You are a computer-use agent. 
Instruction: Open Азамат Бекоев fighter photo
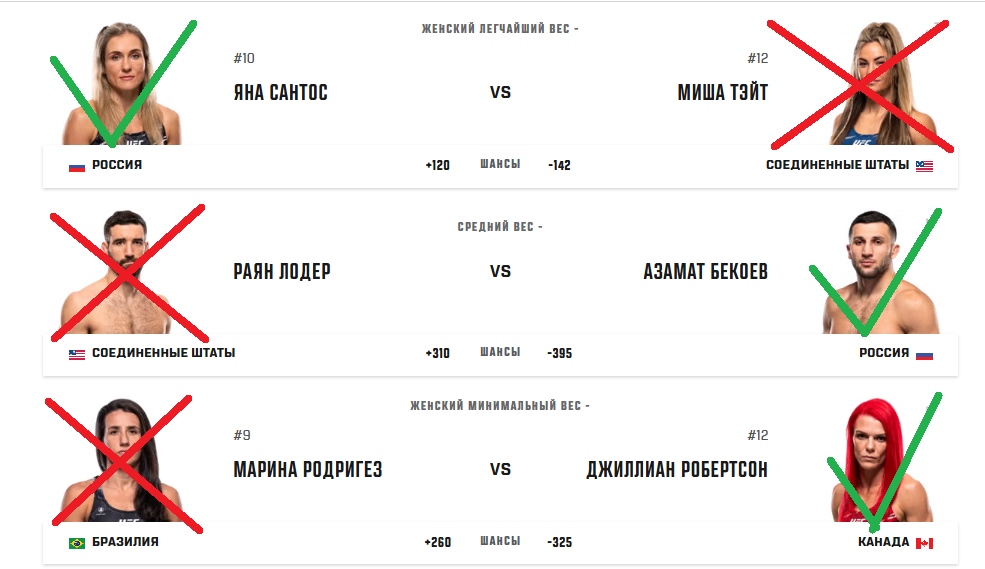(x=879, y=272)
